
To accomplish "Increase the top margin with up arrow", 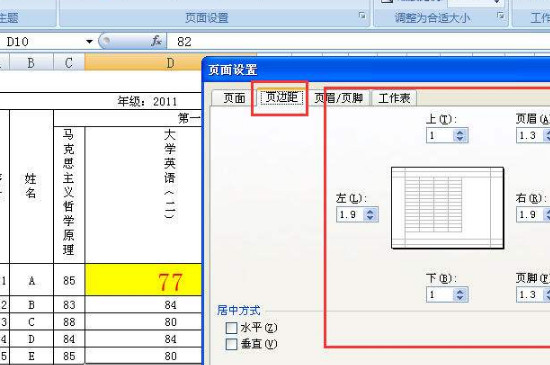I will [x=460, y=133].
